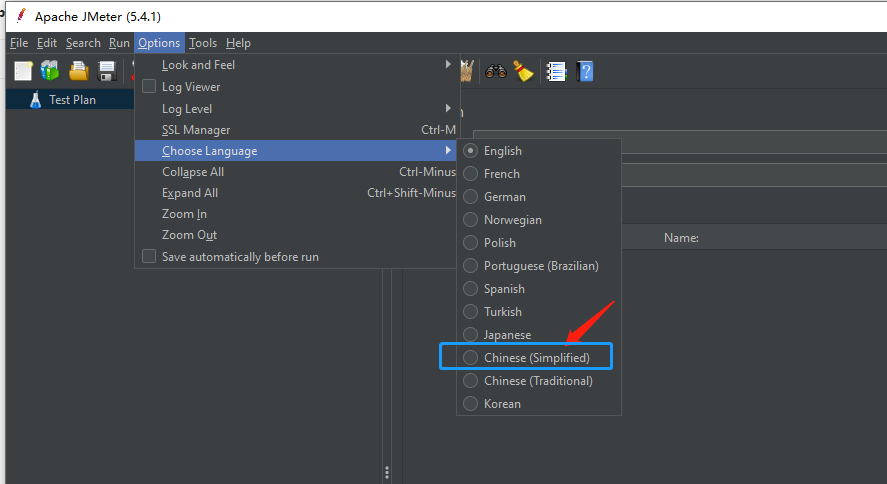Viewport: 887px width, 484px height.
Task: Click the Options menu
Action: pos(159,43)
